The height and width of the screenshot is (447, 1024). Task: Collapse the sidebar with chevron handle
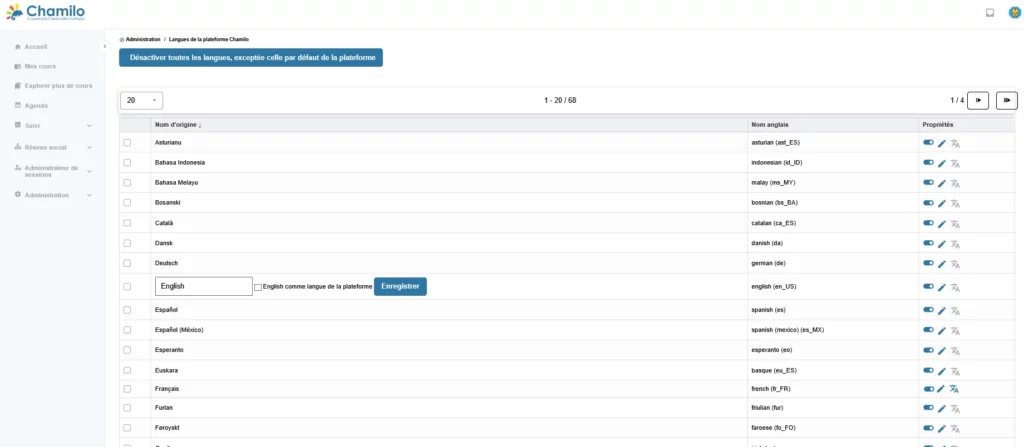[104, 46]
